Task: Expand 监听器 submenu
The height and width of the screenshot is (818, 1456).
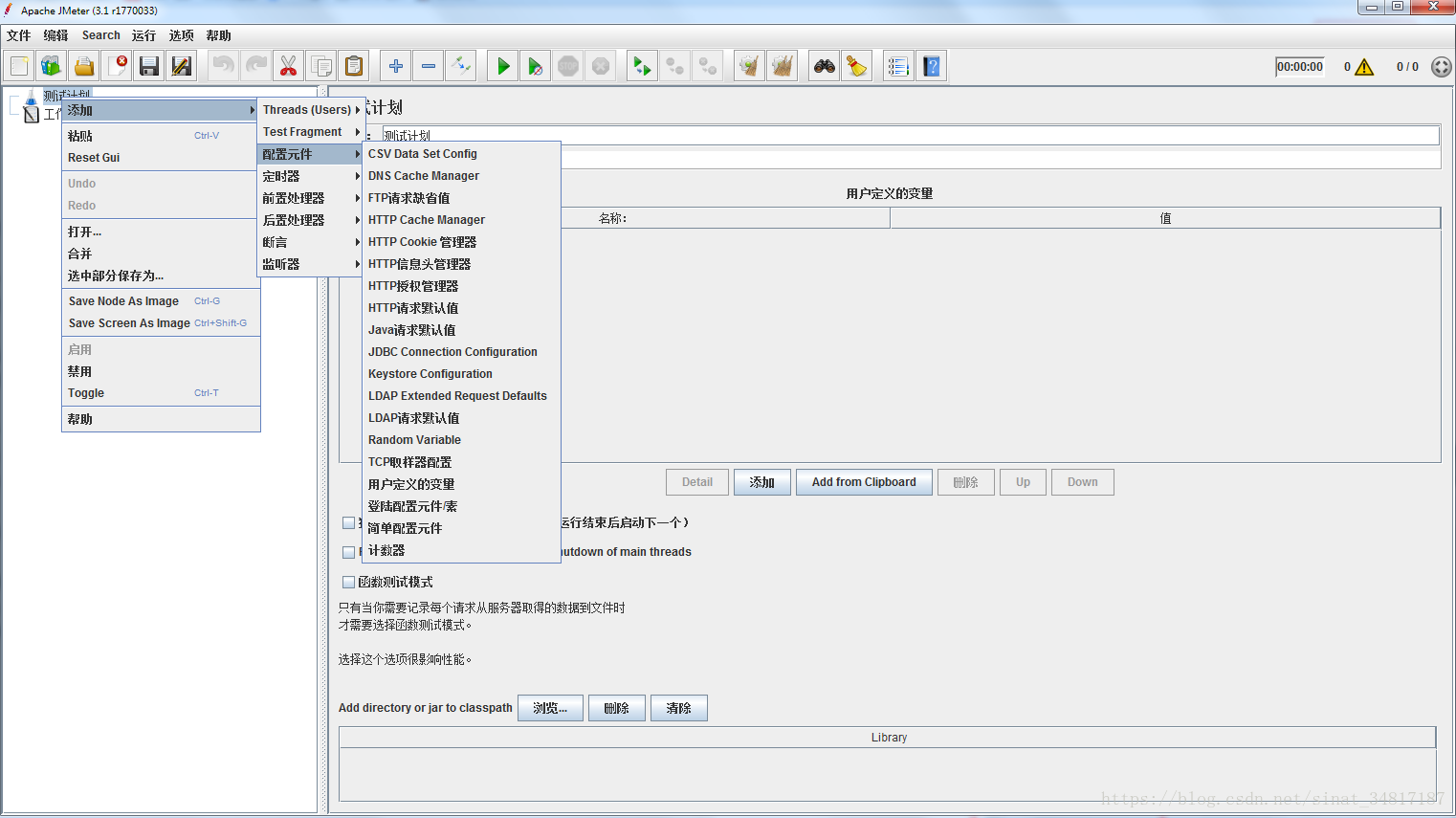Action: pyautogui.click(x=311, y=264)
